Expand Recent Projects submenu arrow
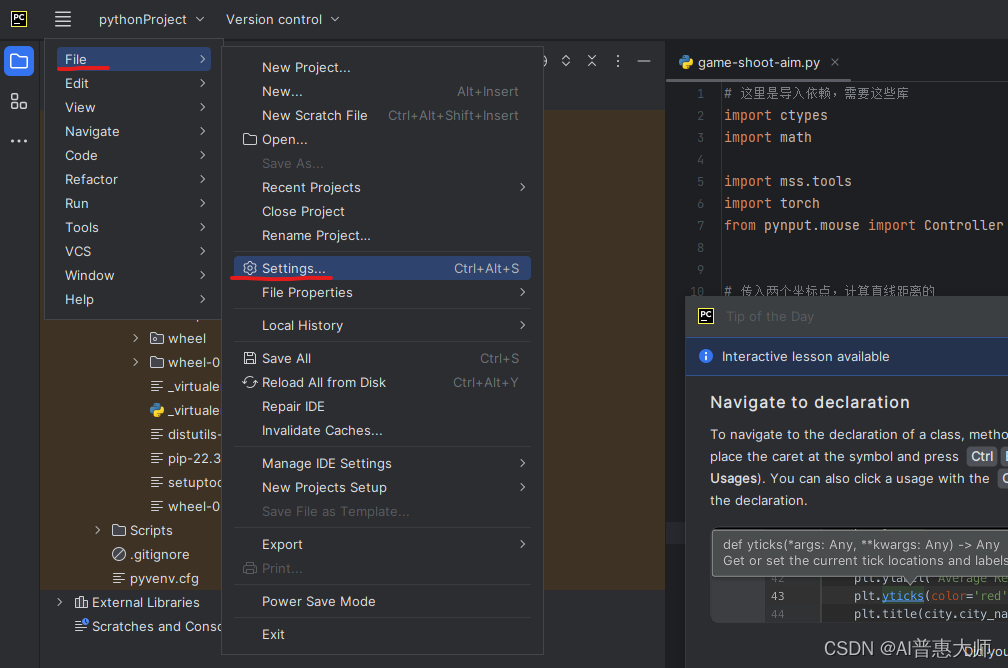Image resolution: width=1008 pixels, height=668 pixels. pos(523,187)
